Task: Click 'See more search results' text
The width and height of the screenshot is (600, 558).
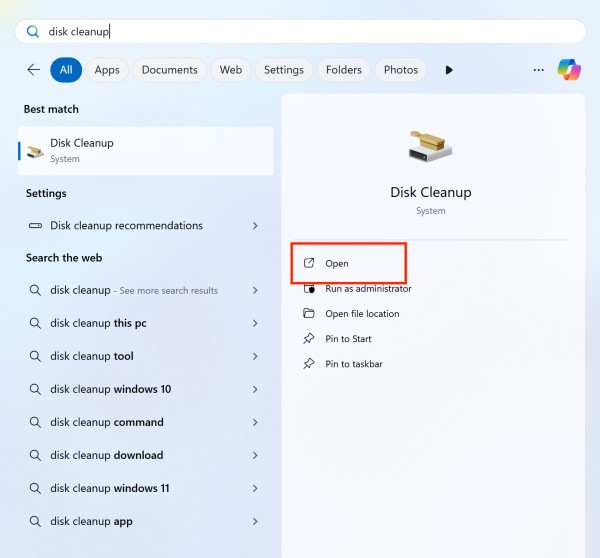Action: click(168, 290)
